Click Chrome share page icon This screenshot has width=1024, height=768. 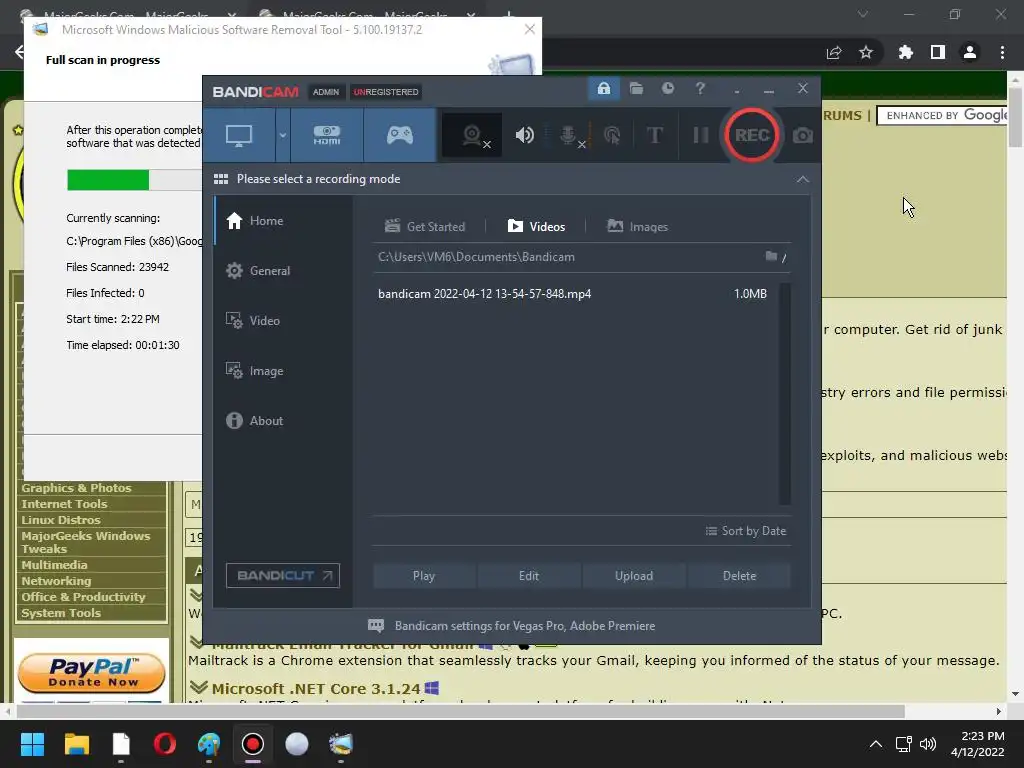834,52
